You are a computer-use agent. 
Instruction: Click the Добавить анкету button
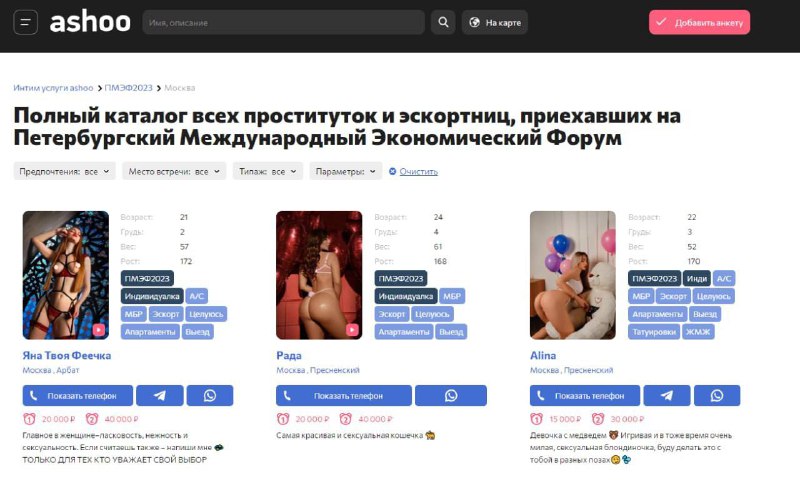699,22
